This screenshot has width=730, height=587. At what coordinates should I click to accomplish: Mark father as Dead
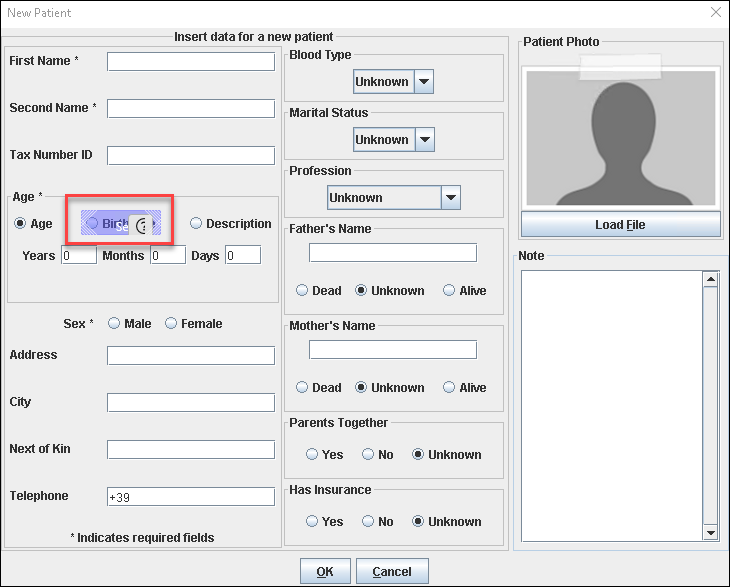point(304,291)
